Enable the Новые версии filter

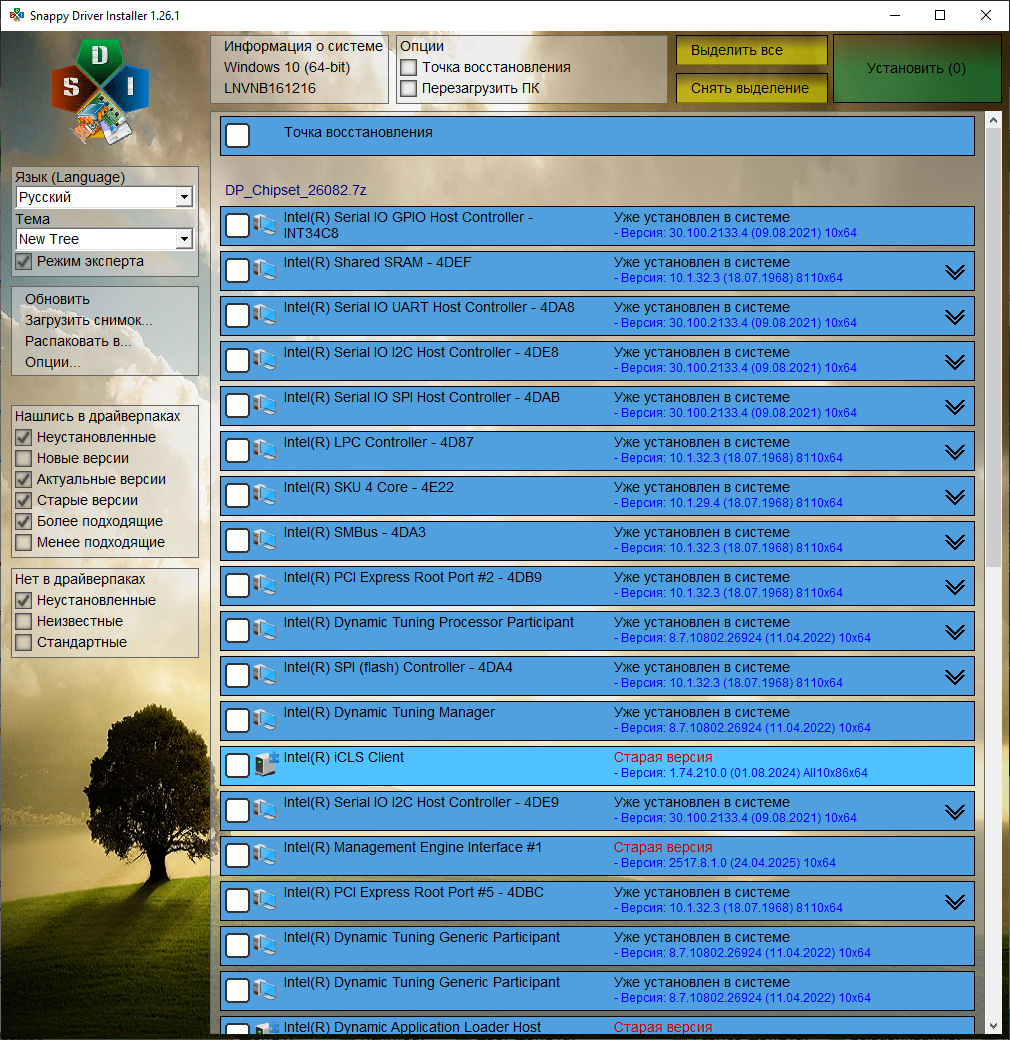(x=24, y=458)
